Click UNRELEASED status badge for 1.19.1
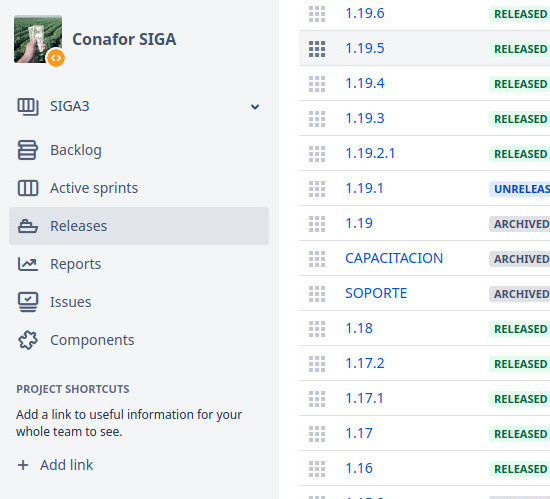Screen dimensions: 550x499 tap(520, 189)
